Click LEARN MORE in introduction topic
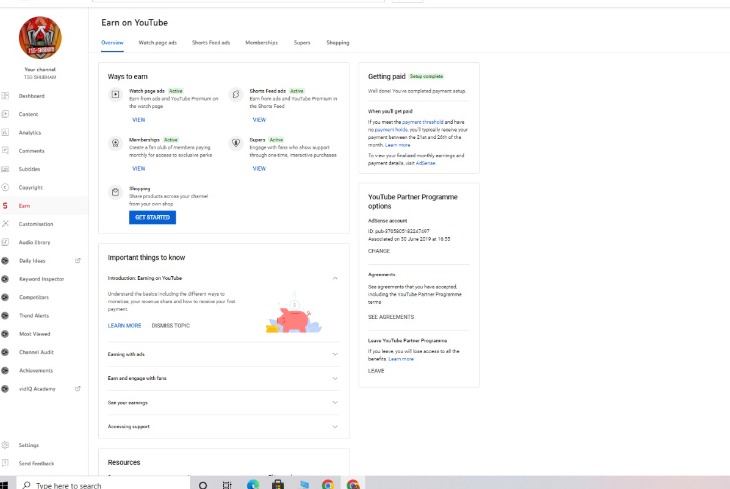Viewport: 730px width, 489px height. 124,326
